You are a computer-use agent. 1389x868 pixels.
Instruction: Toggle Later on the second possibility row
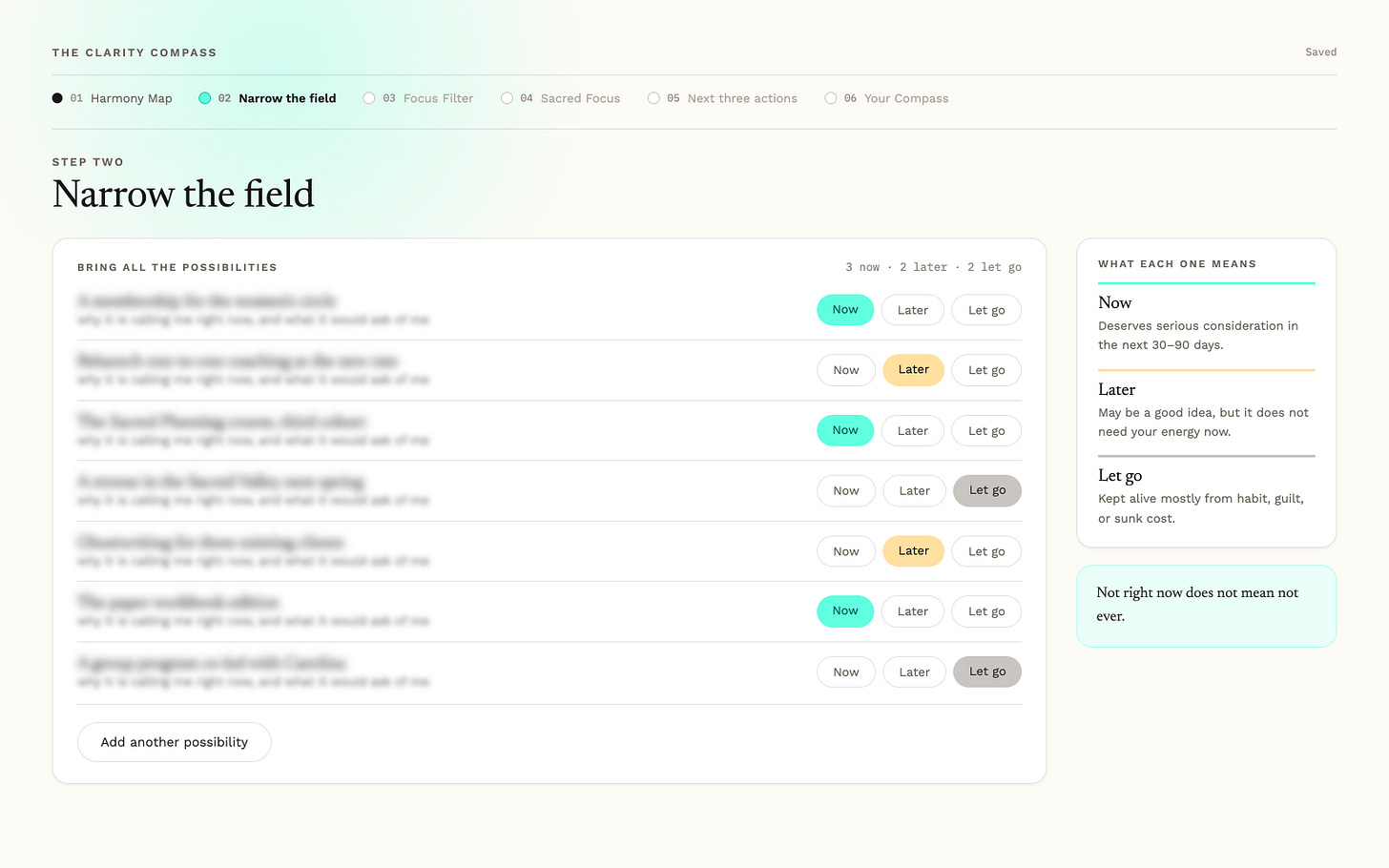tap(914, 370)
